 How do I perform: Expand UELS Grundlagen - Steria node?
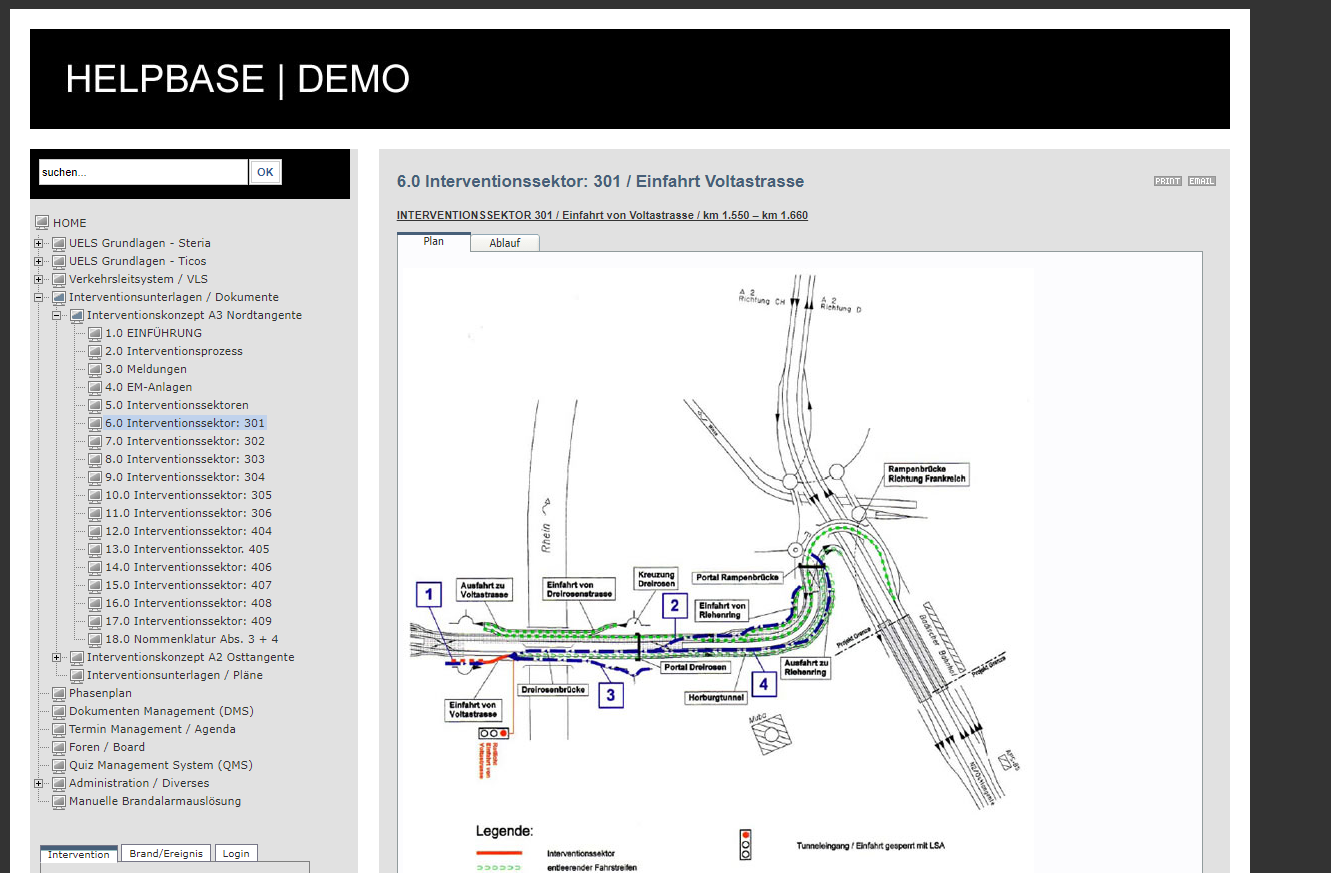39,243
